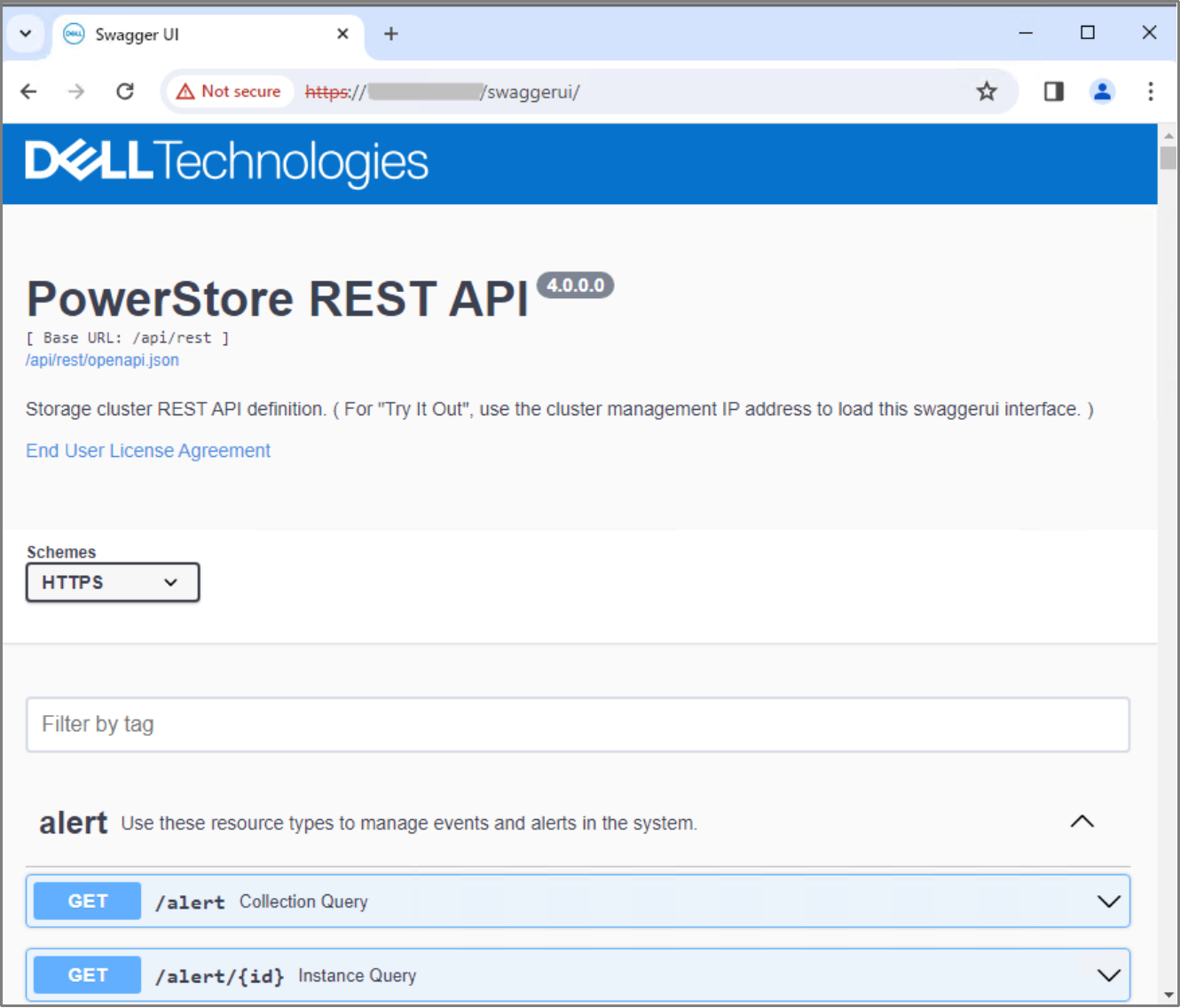Viewport: 1180px width, 1008px height.
Task: Select the Swagger UI tab
Action: point(208,35)
